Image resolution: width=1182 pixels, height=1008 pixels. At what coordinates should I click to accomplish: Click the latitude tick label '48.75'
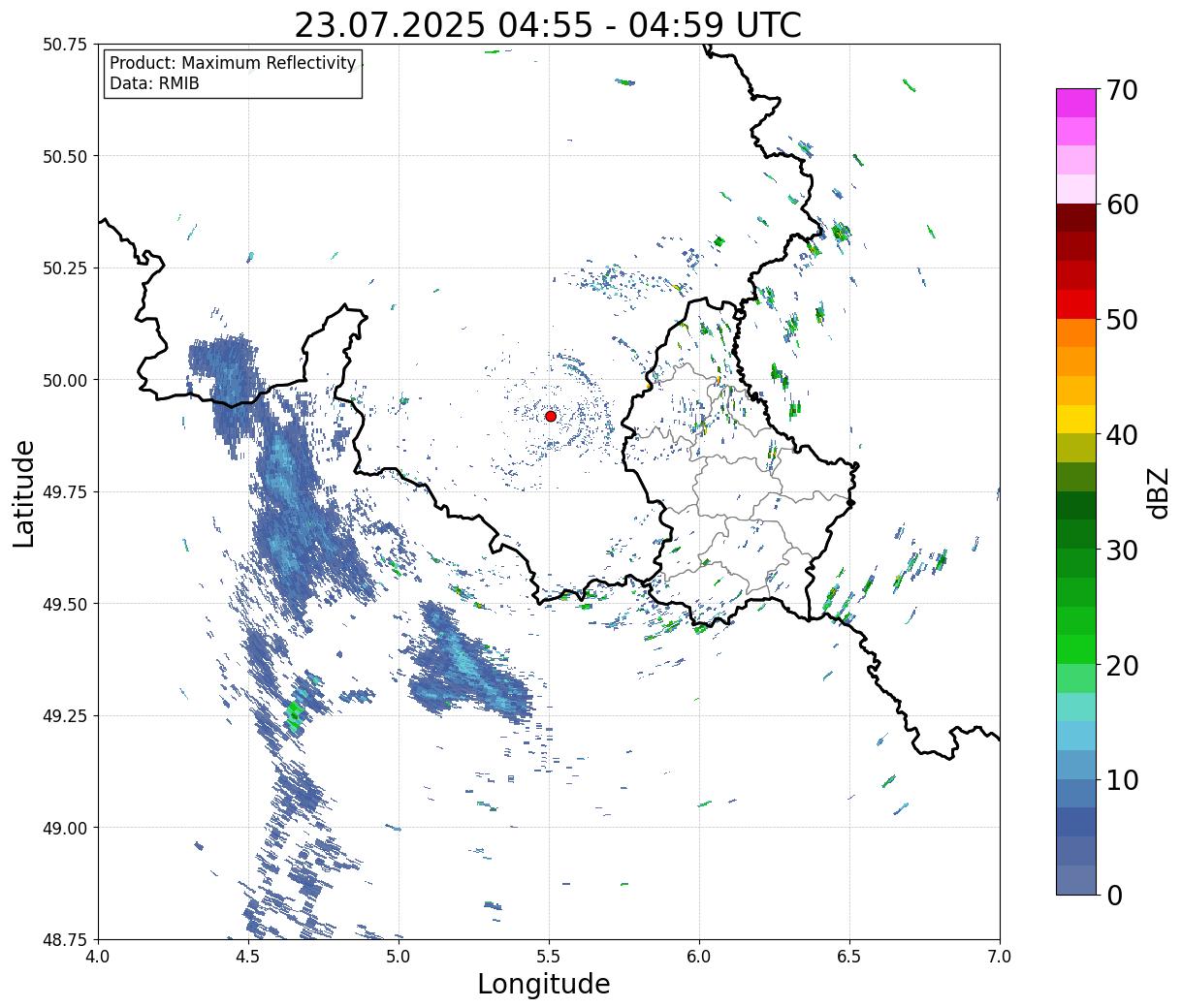point(65,939)
